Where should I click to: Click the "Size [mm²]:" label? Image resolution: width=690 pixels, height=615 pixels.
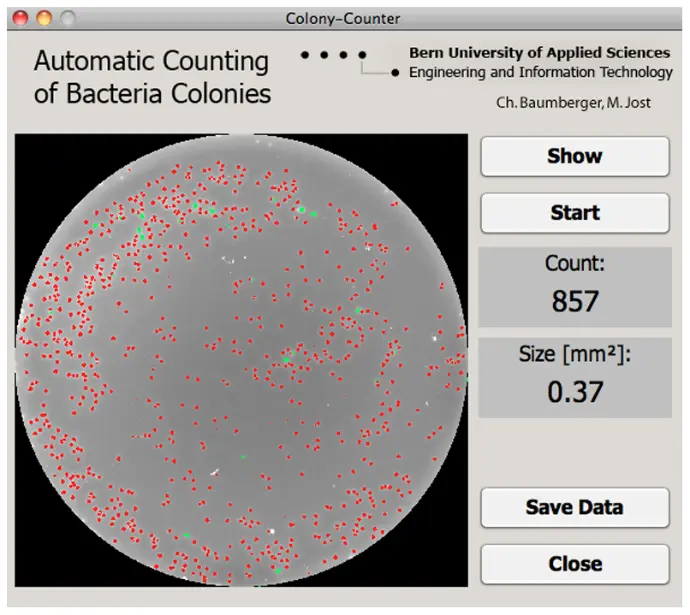[x=574, y=354]
